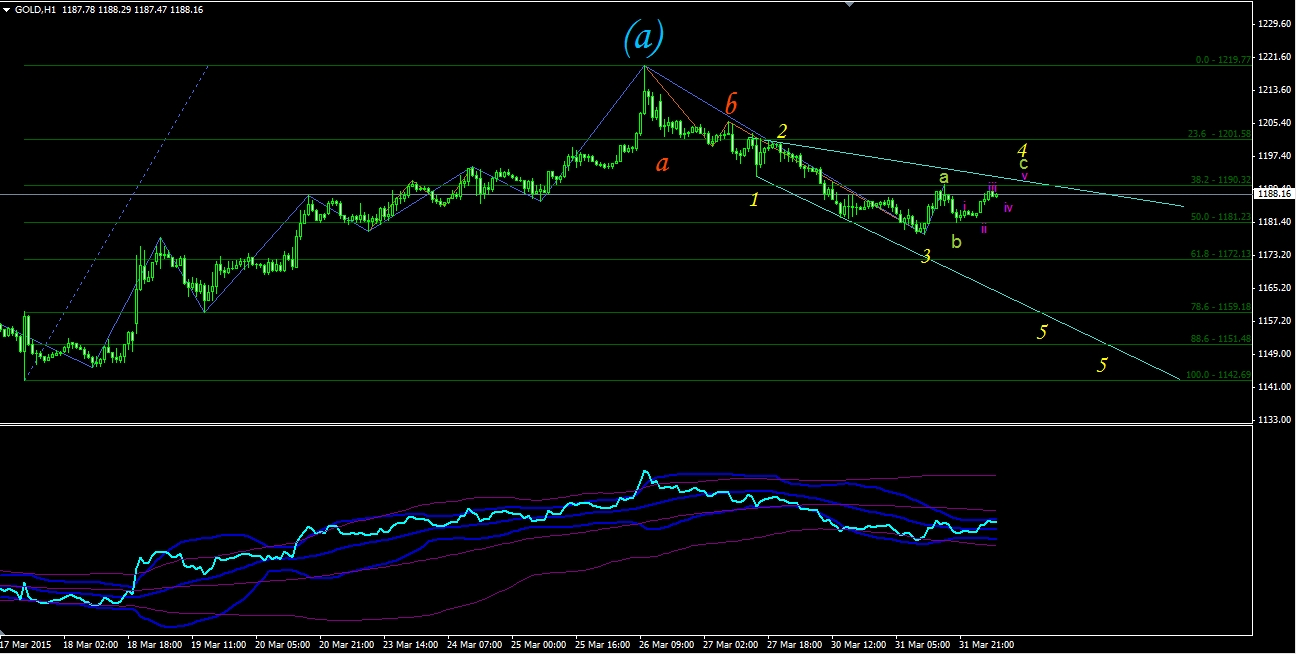Click the chart title GOLD,H1

33,9
